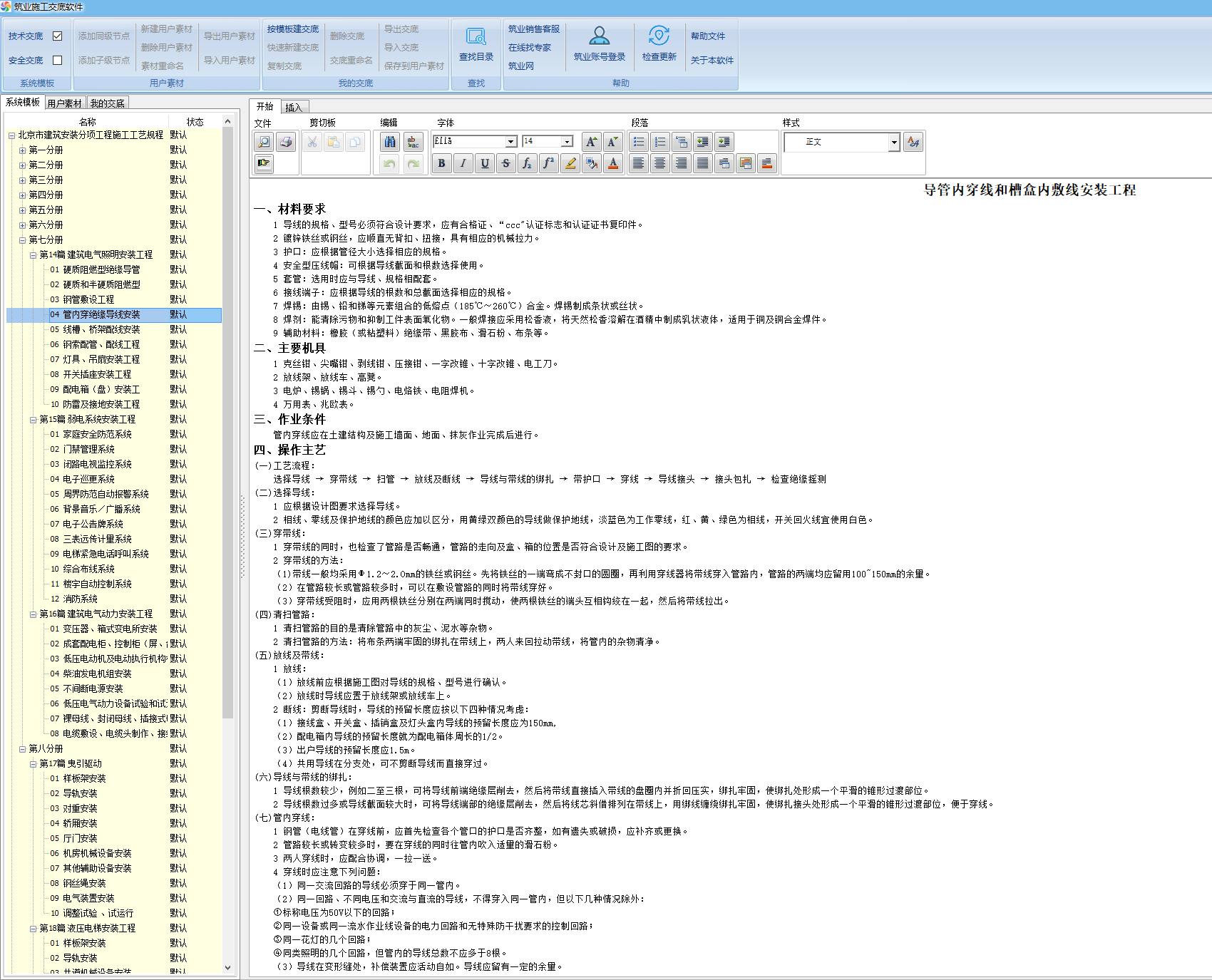Align text right
The height and width of the screenshot is (980, 1212).
(681, 163)
